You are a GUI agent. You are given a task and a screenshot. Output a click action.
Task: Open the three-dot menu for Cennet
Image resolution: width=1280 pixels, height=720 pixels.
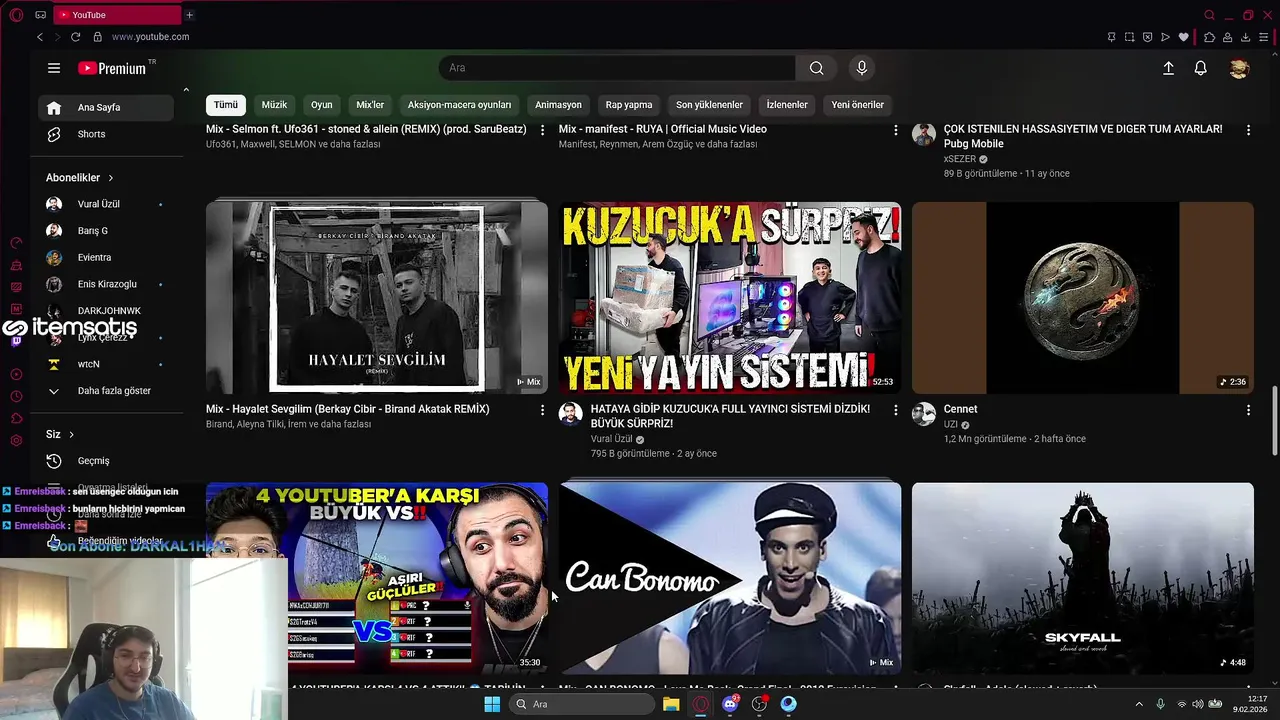pos(1248,410)
